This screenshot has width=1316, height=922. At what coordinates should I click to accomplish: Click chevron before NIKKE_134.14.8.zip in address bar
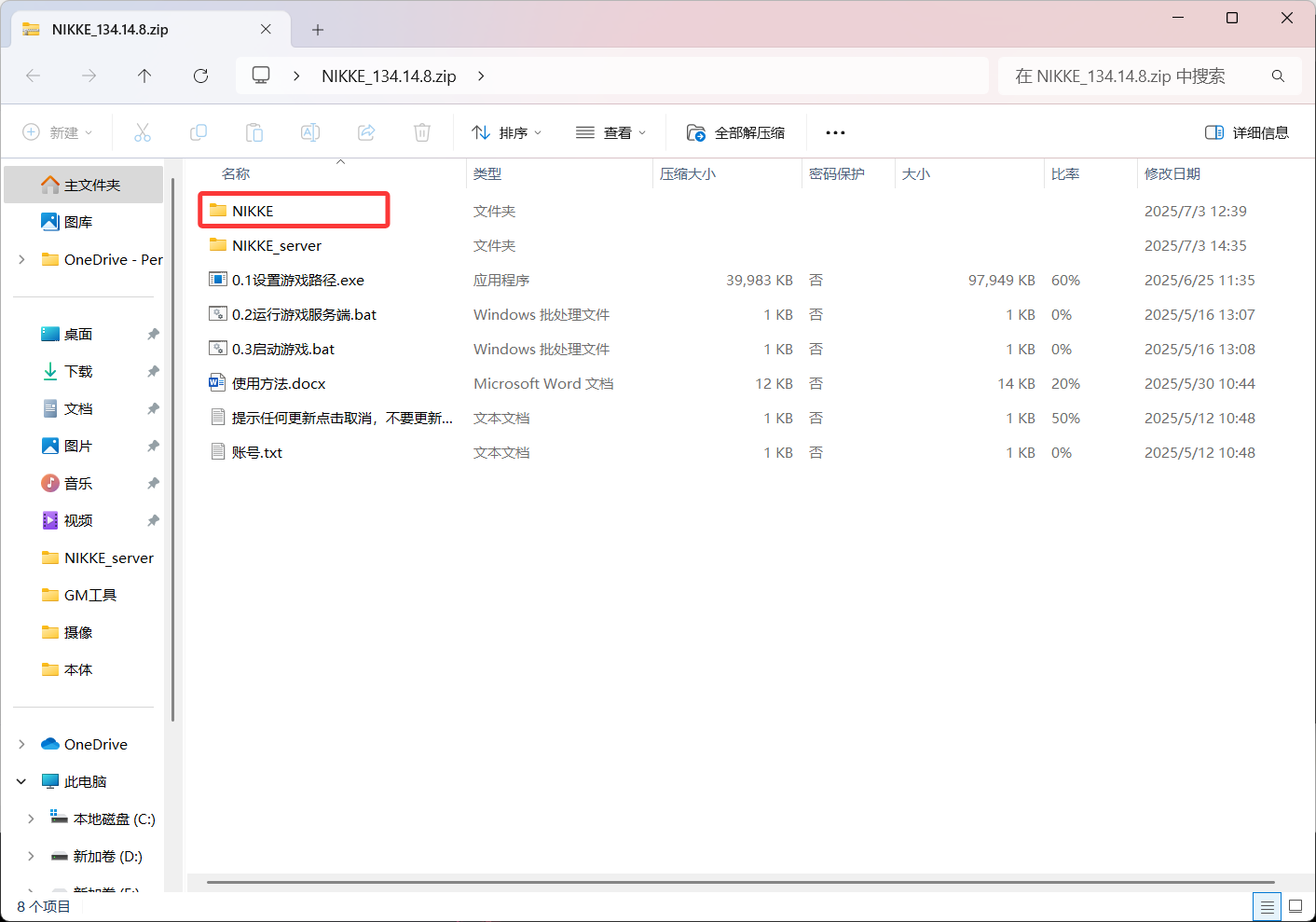(x=296, y=76)
